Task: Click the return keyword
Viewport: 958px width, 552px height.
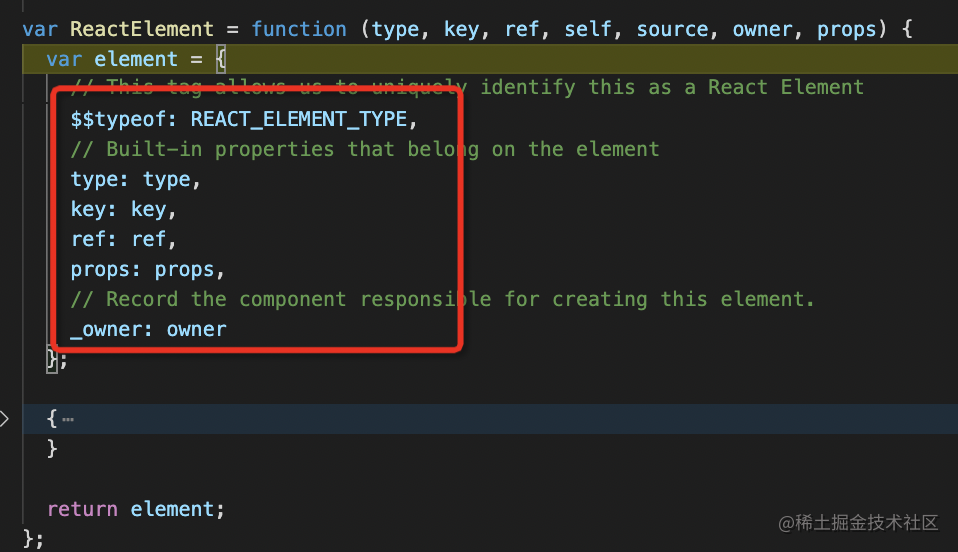Action: coord(82,509)
